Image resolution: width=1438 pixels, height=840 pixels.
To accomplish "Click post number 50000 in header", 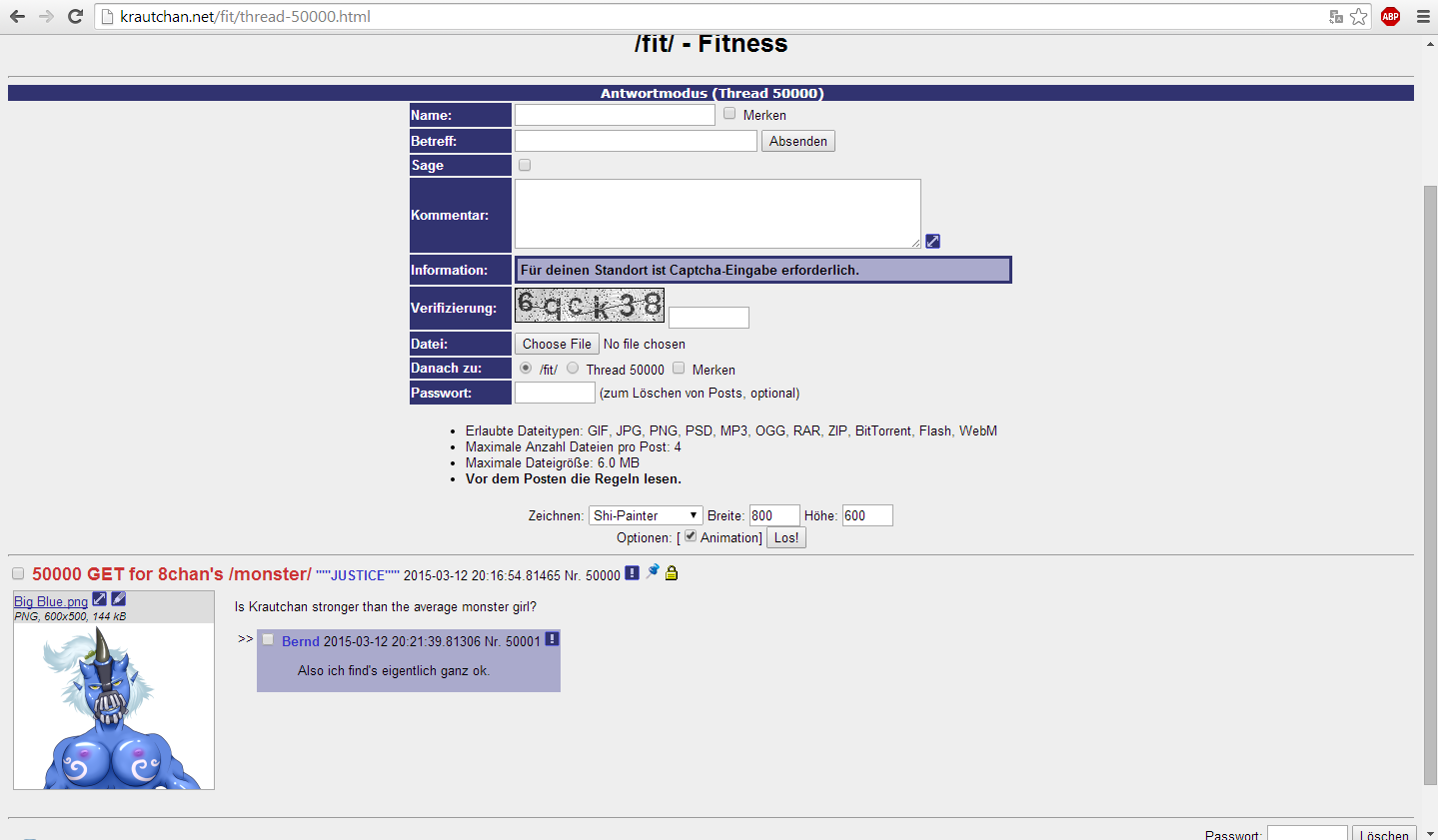I will [603, 575].
